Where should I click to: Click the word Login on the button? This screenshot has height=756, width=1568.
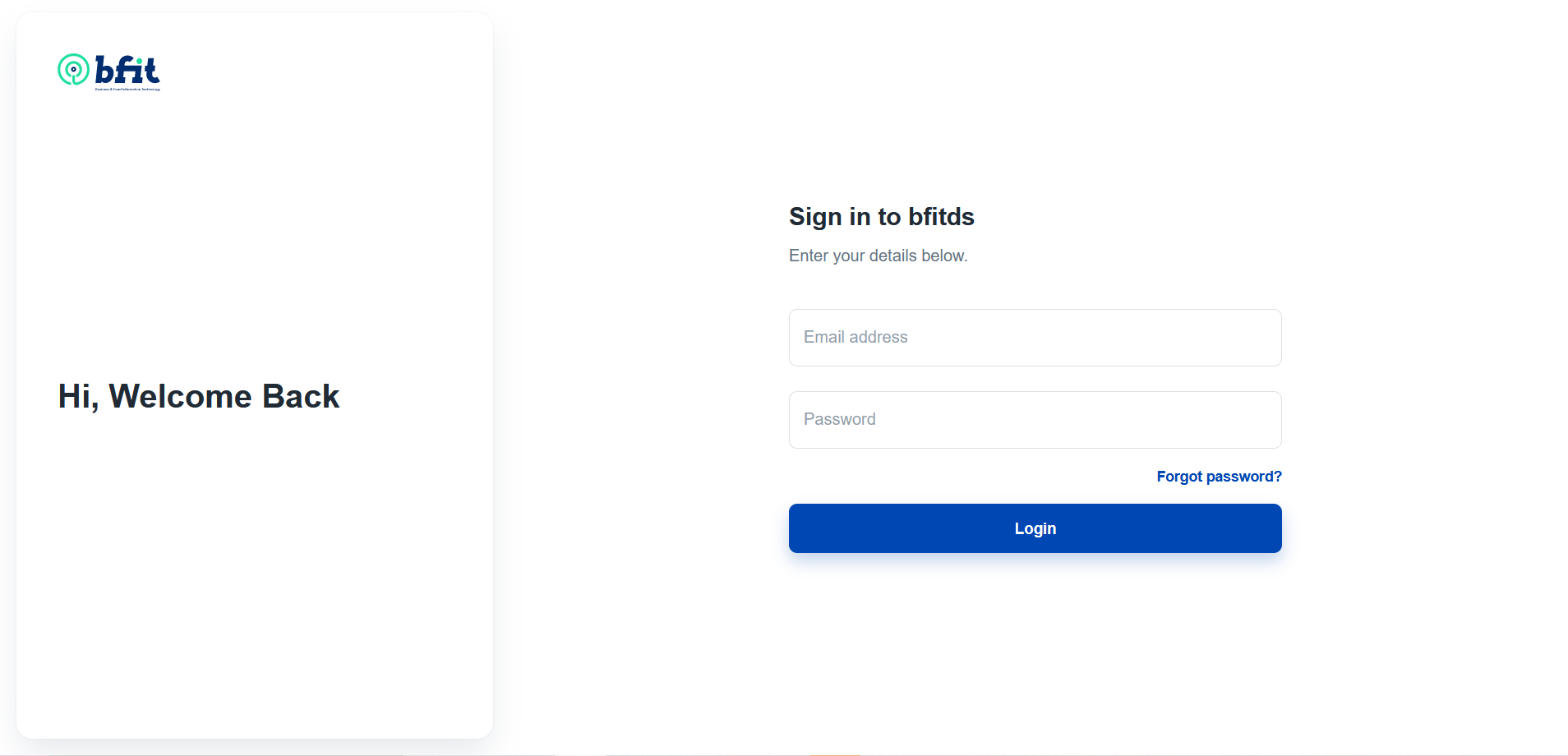coord(1035,528)
